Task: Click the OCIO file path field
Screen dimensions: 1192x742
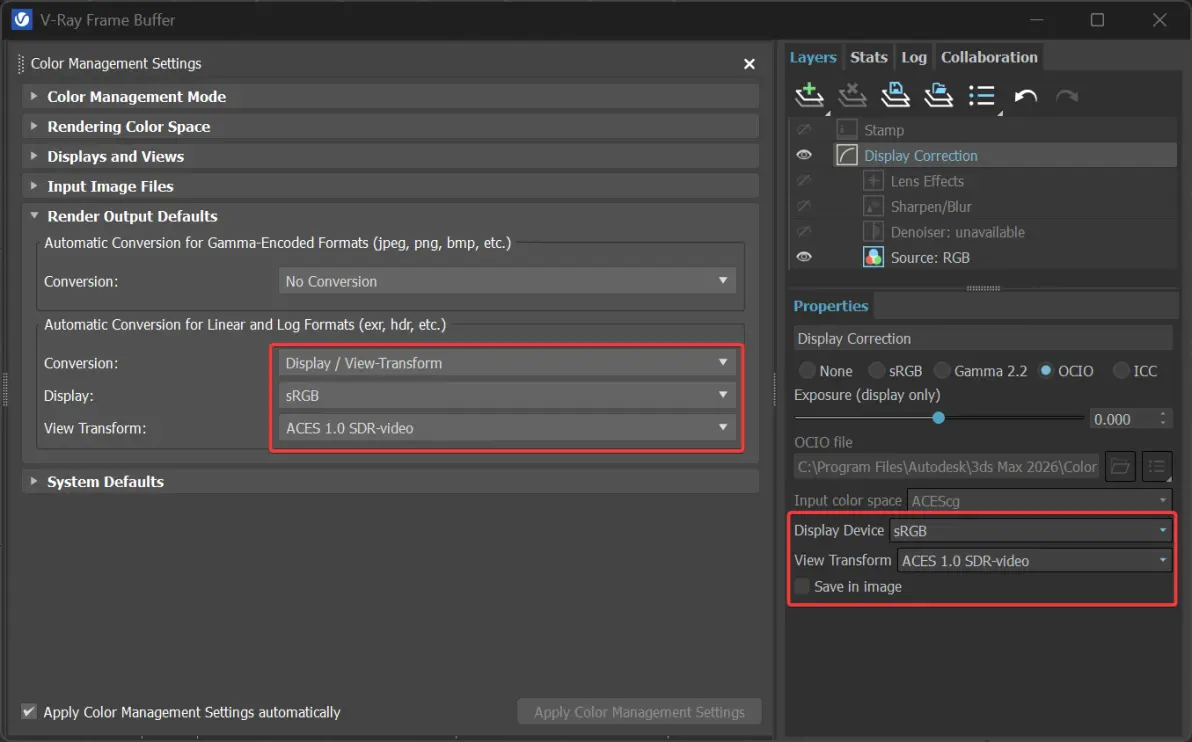Action: click(946, 467)
